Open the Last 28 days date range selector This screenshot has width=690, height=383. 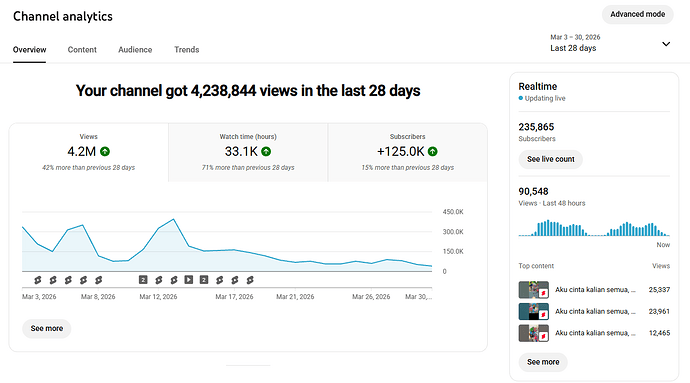610,43
